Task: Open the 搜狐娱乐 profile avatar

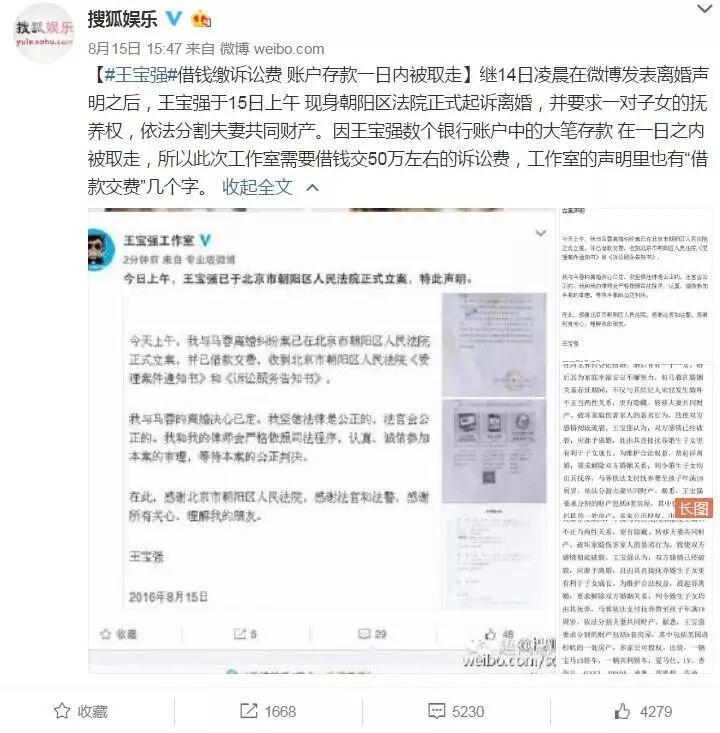Action: point(43,33)
